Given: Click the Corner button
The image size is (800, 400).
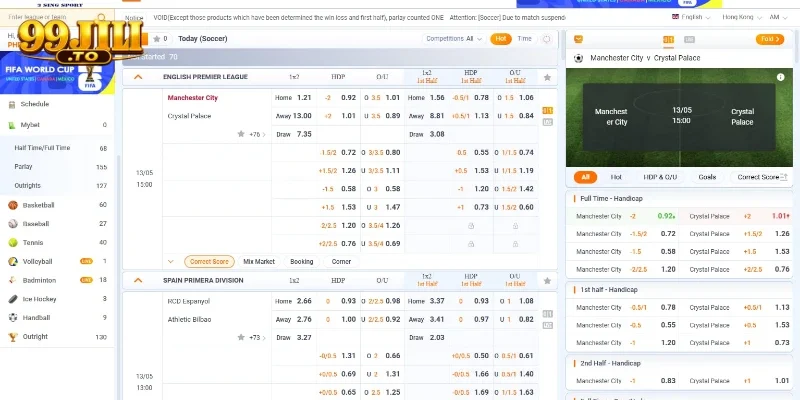Looking at the screenshot, I should pyautogui.click(x=341, y=262).
